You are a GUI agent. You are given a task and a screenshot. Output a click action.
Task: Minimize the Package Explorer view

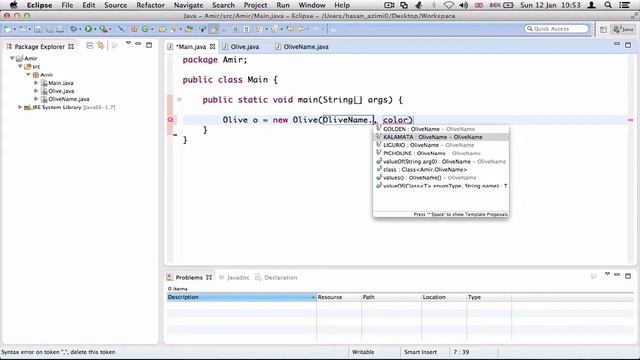138,43
